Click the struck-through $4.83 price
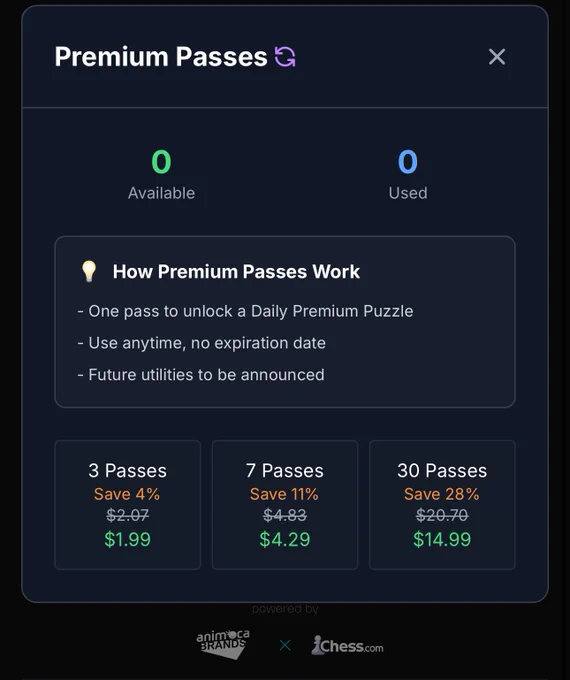This screenshot has height=680, width=570. [285, 515]
